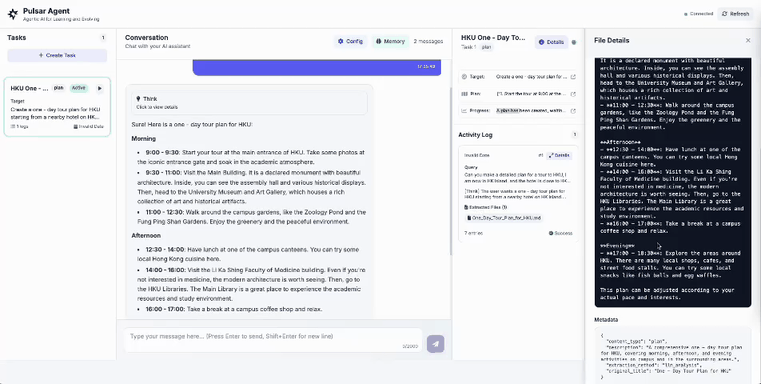Expand the Think details block
This screenshot has width=761, height=384.
(x=249, y=102)
